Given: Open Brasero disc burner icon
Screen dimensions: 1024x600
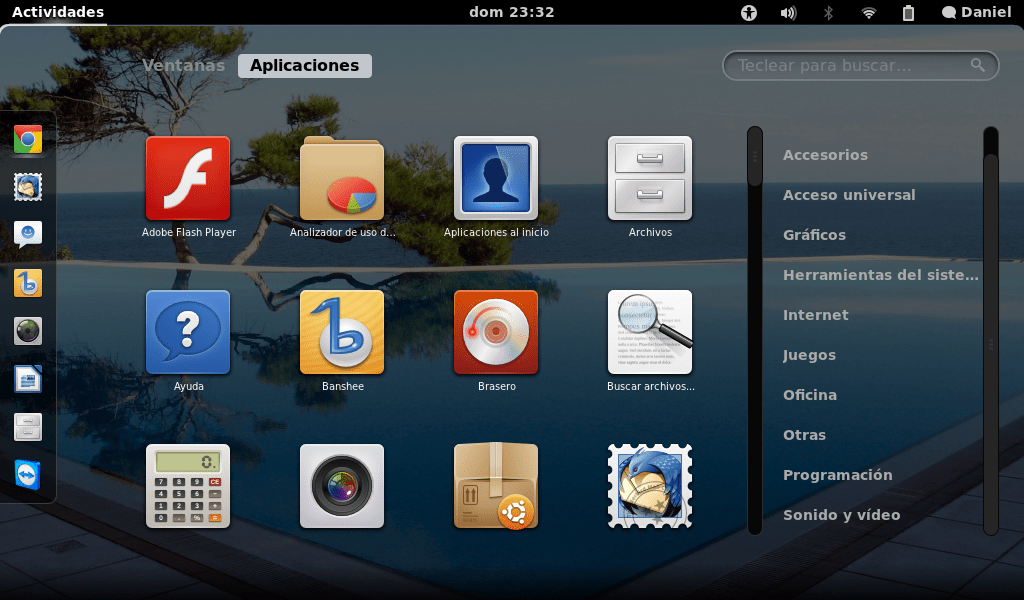Looking at the screenshot, I should tap(496, 332).
